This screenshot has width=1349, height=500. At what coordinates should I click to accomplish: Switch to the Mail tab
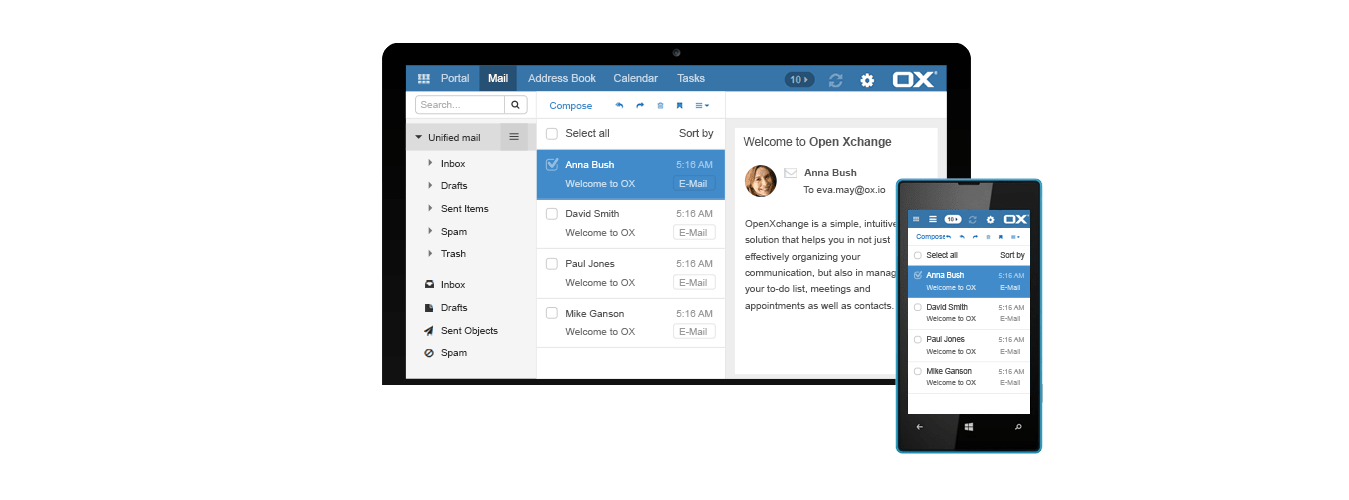[498, 78]
